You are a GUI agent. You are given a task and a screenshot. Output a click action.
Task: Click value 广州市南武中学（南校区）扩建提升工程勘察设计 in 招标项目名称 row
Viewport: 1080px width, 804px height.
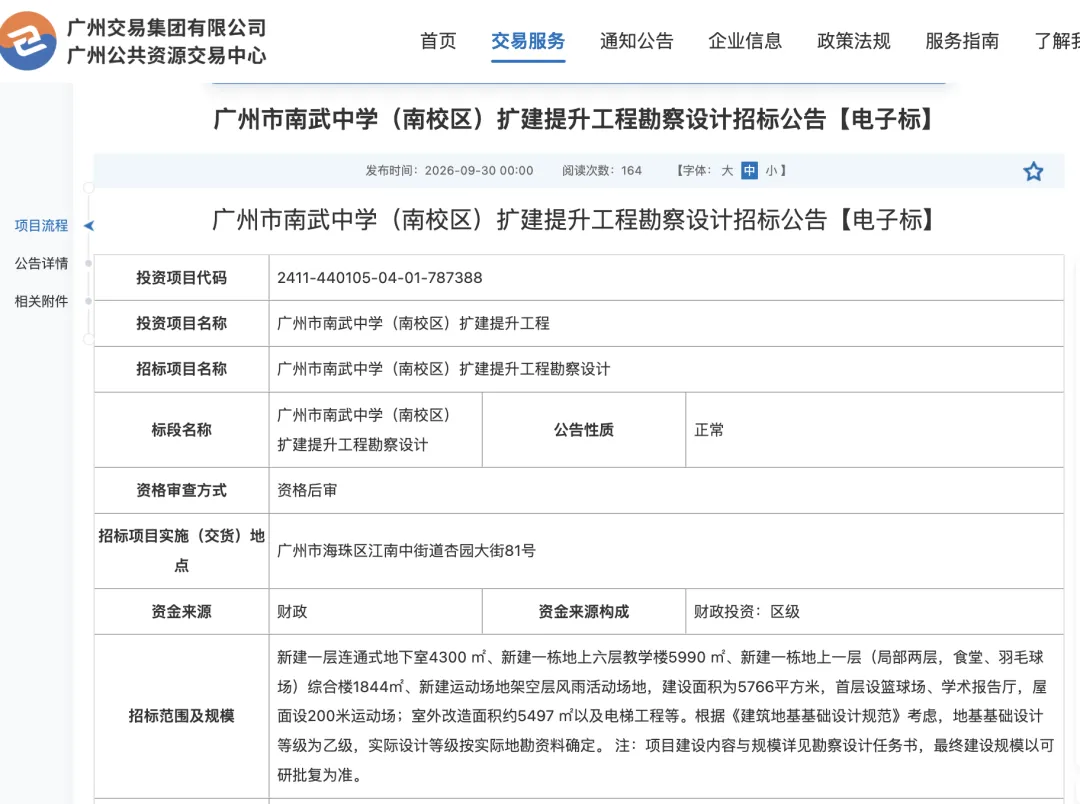click(444, 369)
